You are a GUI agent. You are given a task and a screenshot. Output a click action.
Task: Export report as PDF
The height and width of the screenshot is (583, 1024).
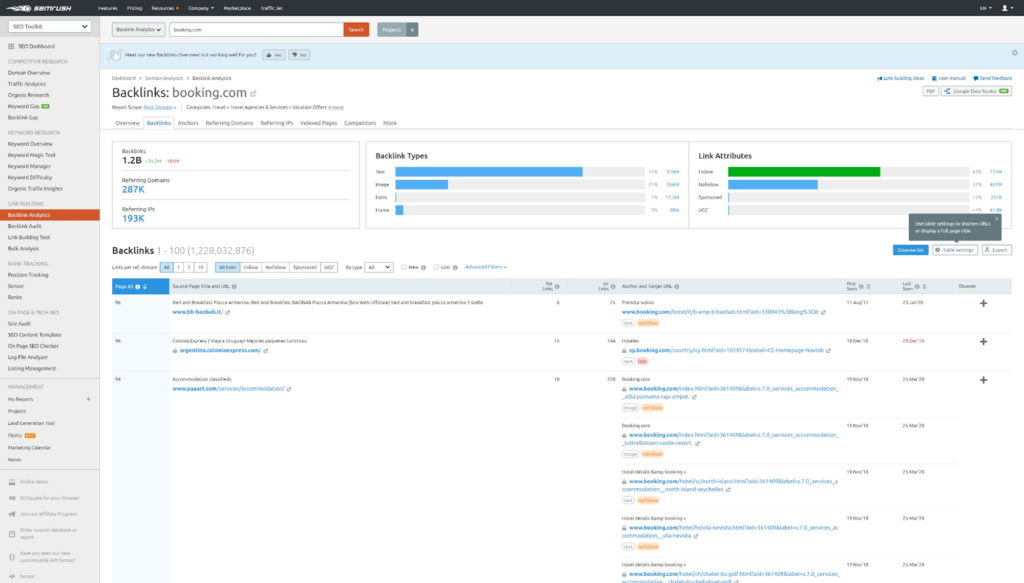pyautogui.click(x=930, y=91)
